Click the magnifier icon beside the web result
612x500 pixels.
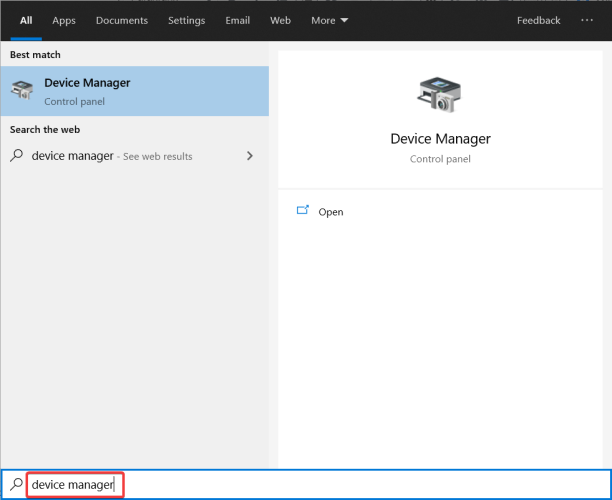(x=17, y=156)
